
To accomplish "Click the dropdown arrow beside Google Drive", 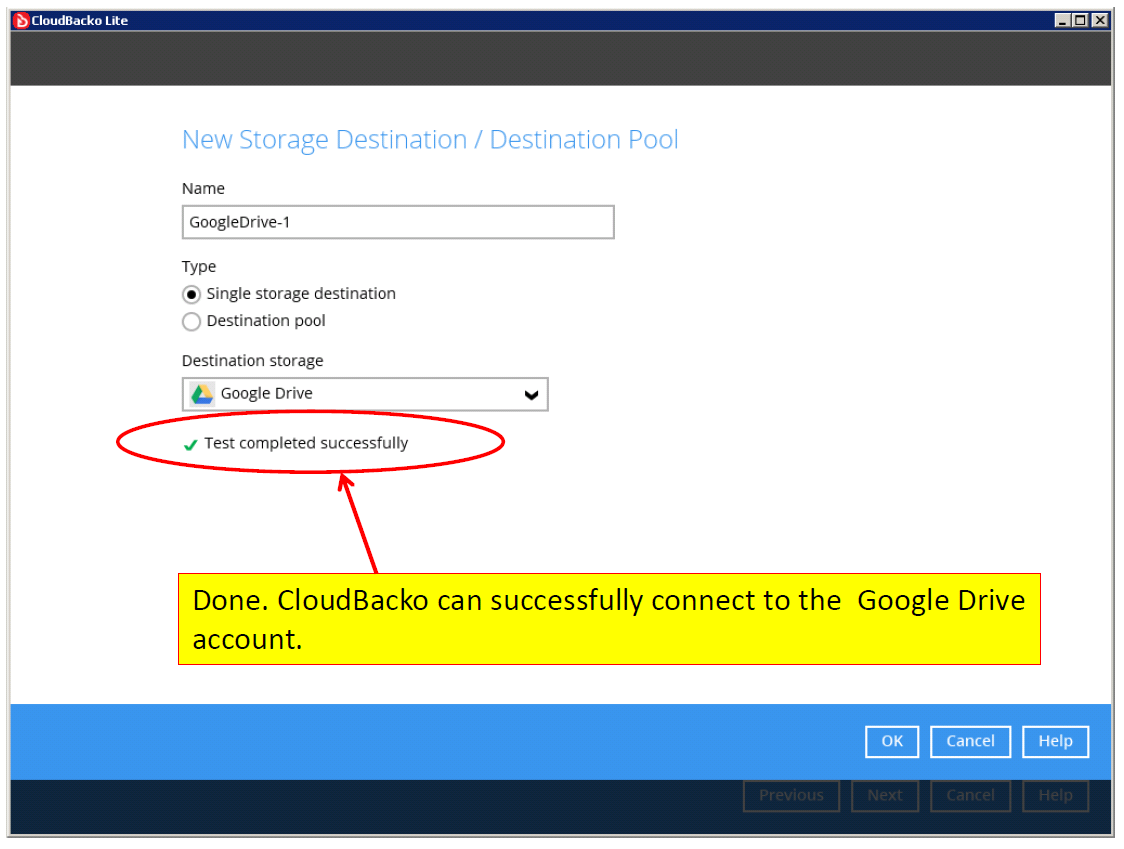I will click(531, 395).
